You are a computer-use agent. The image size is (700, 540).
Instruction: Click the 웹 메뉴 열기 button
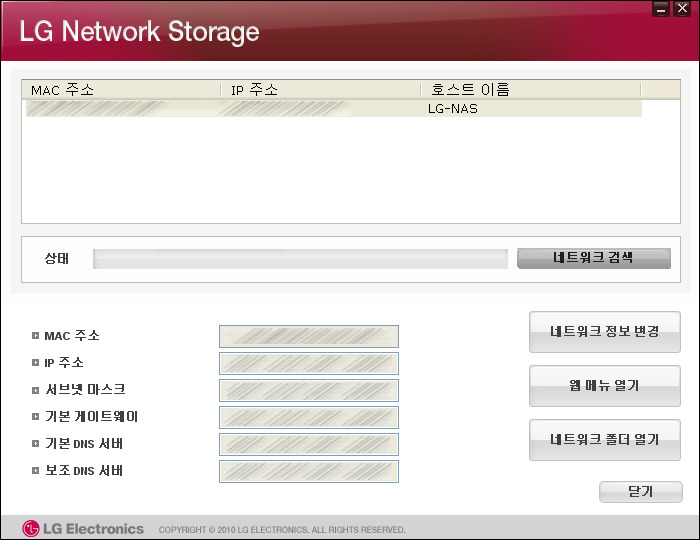(x=605, y=386)
